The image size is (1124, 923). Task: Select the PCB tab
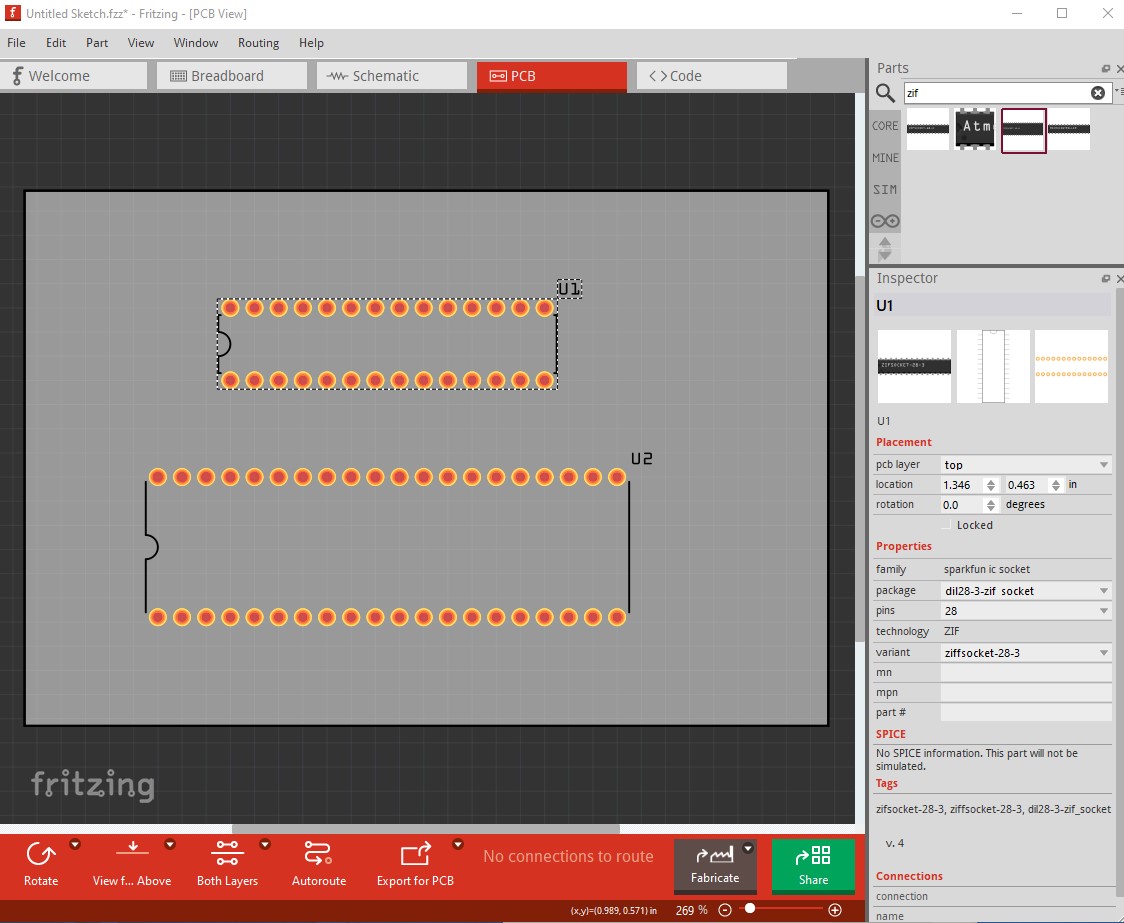pyautogui.click(x=551, y=76)
